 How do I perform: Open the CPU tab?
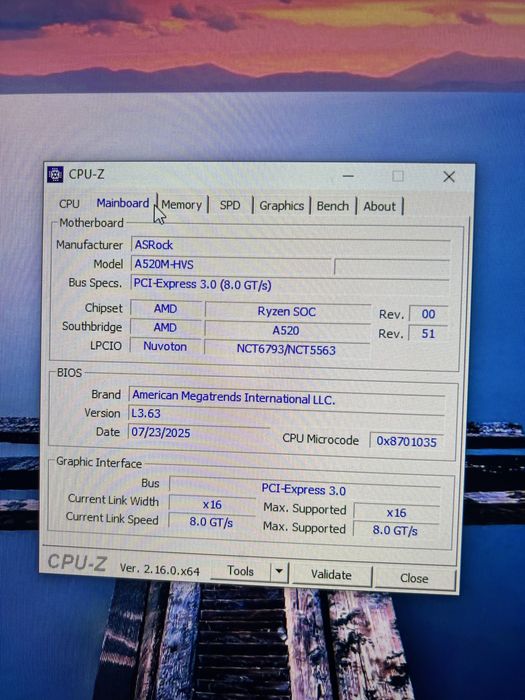pyautogui.click(x=69, y=204)
